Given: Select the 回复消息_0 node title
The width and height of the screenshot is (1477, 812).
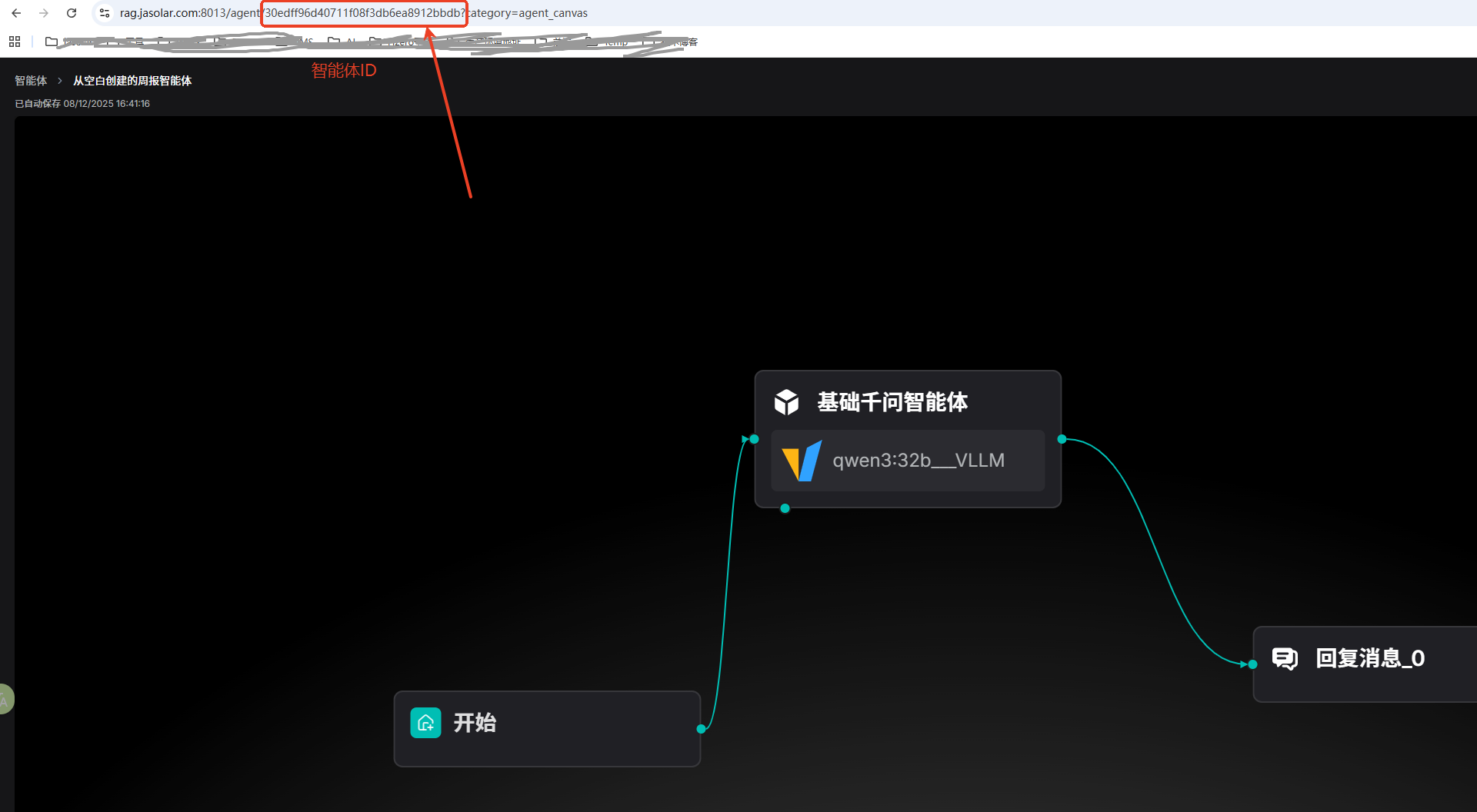Looking at the screenshot, I should tap(1370, 658).
